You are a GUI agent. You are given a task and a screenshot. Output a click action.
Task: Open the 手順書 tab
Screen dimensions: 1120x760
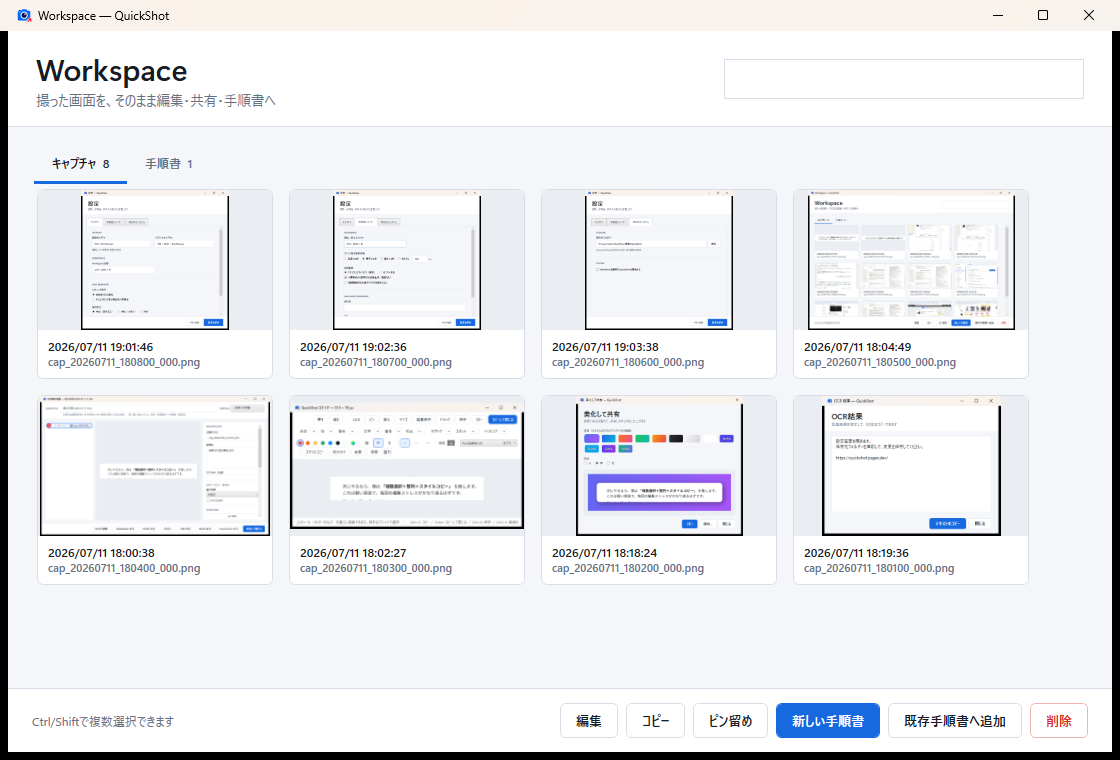169,164
